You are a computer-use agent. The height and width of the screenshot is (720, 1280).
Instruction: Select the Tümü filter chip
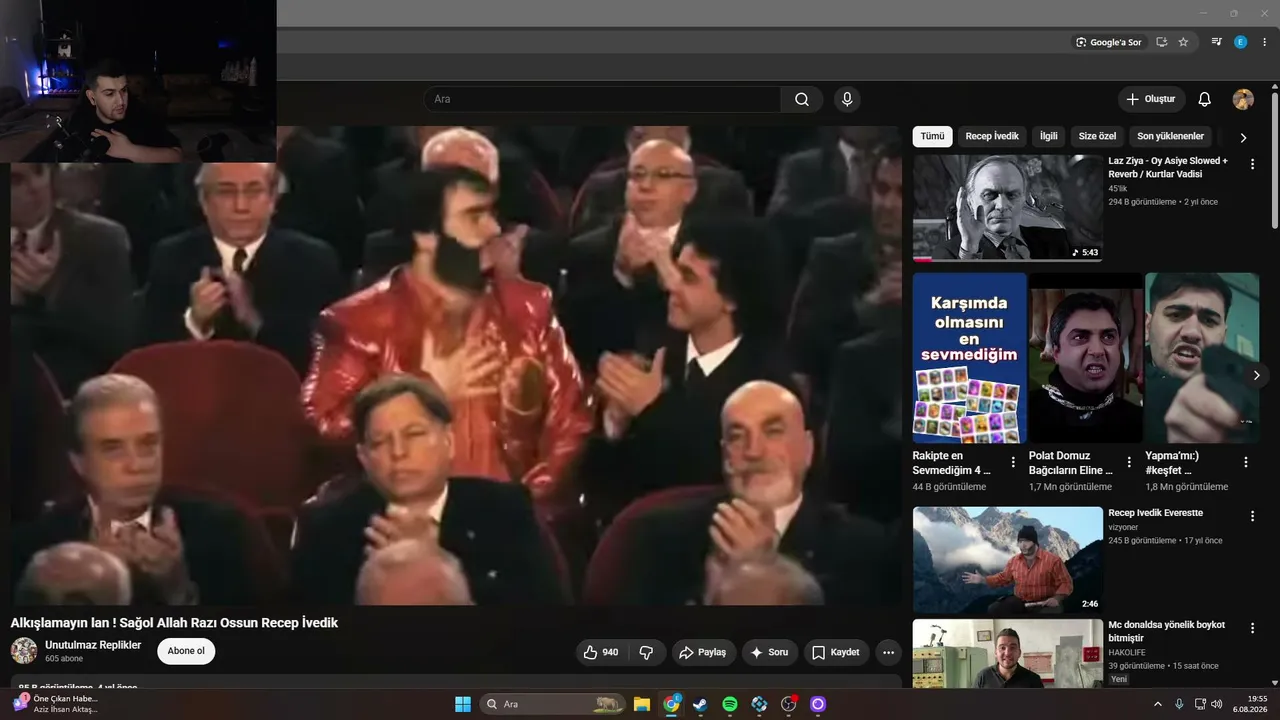pyautogui.click(x=932, y=136)
